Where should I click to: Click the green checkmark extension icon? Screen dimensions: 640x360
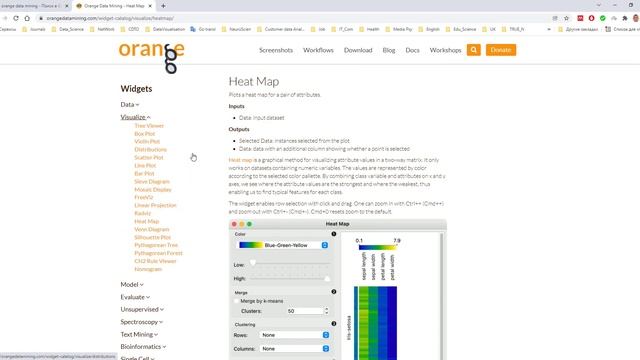pyautogui.click(x=603, y=18)
